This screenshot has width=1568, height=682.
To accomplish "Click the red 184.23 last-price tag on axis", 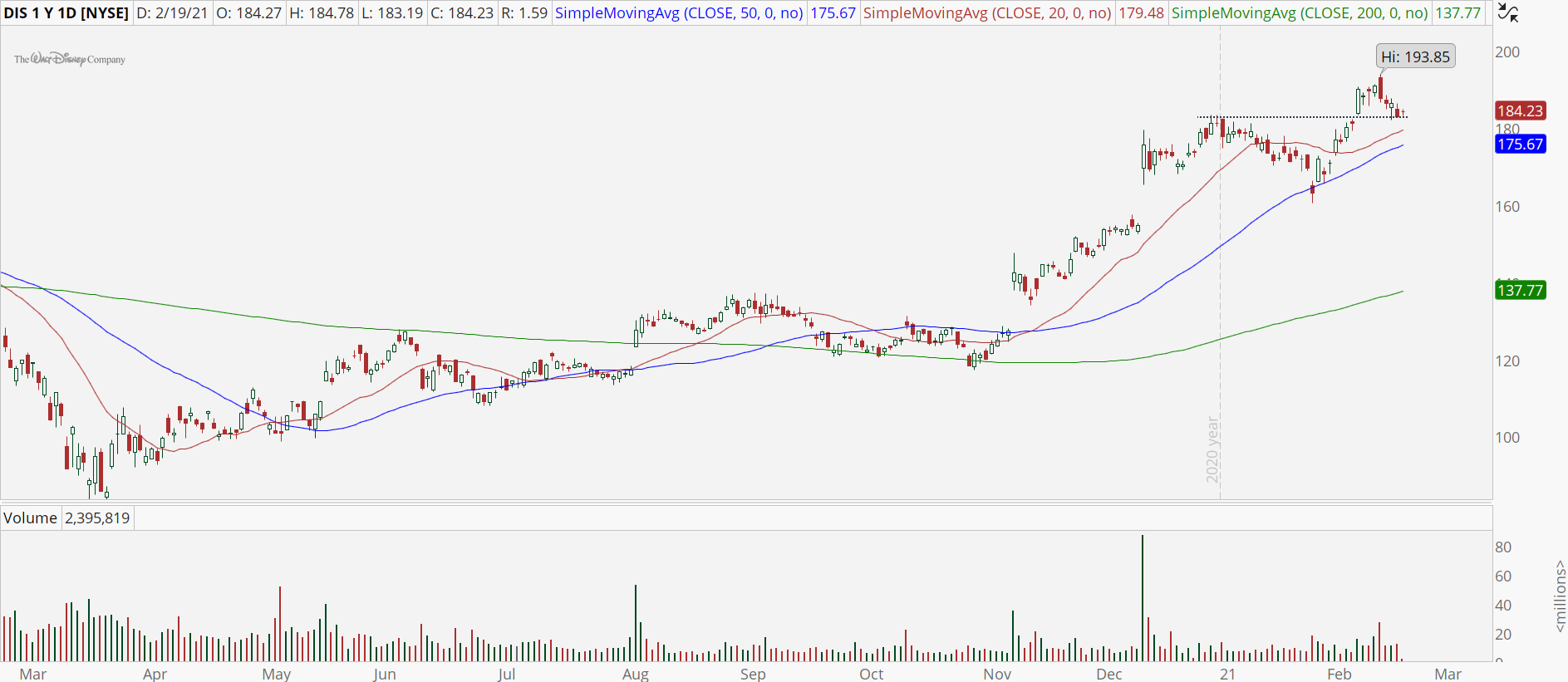I will click(1520, 110).
